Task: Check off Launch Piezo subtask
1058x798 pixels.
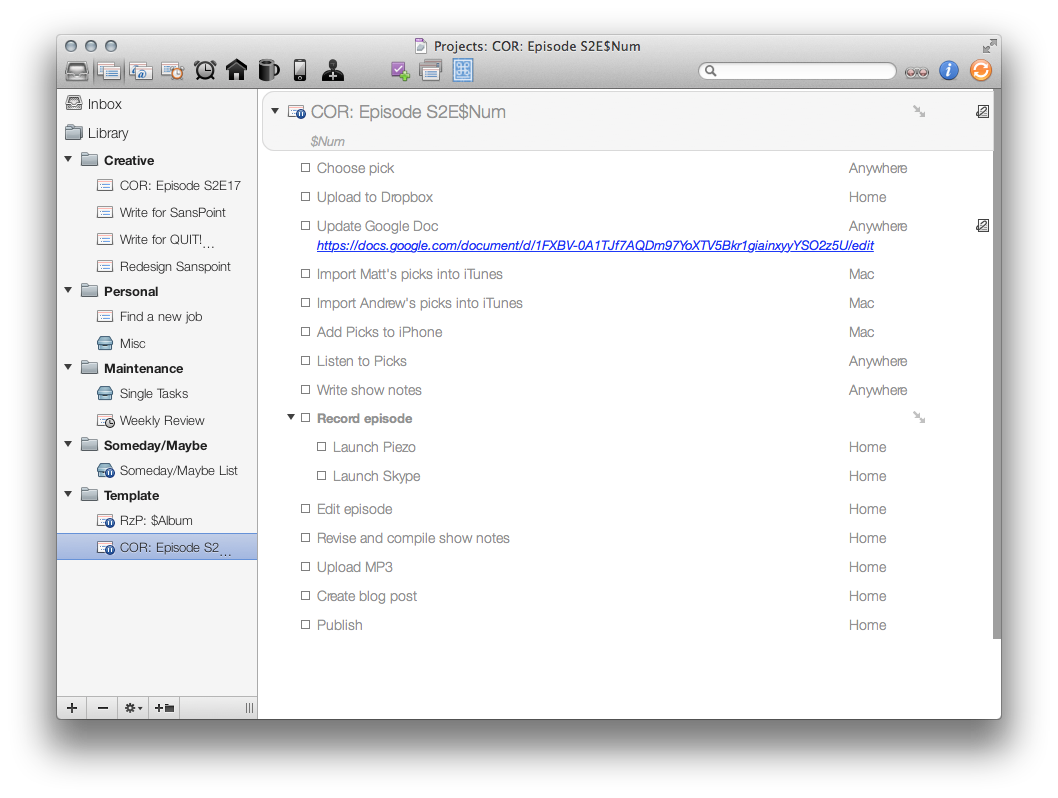Action: [322, 447]
